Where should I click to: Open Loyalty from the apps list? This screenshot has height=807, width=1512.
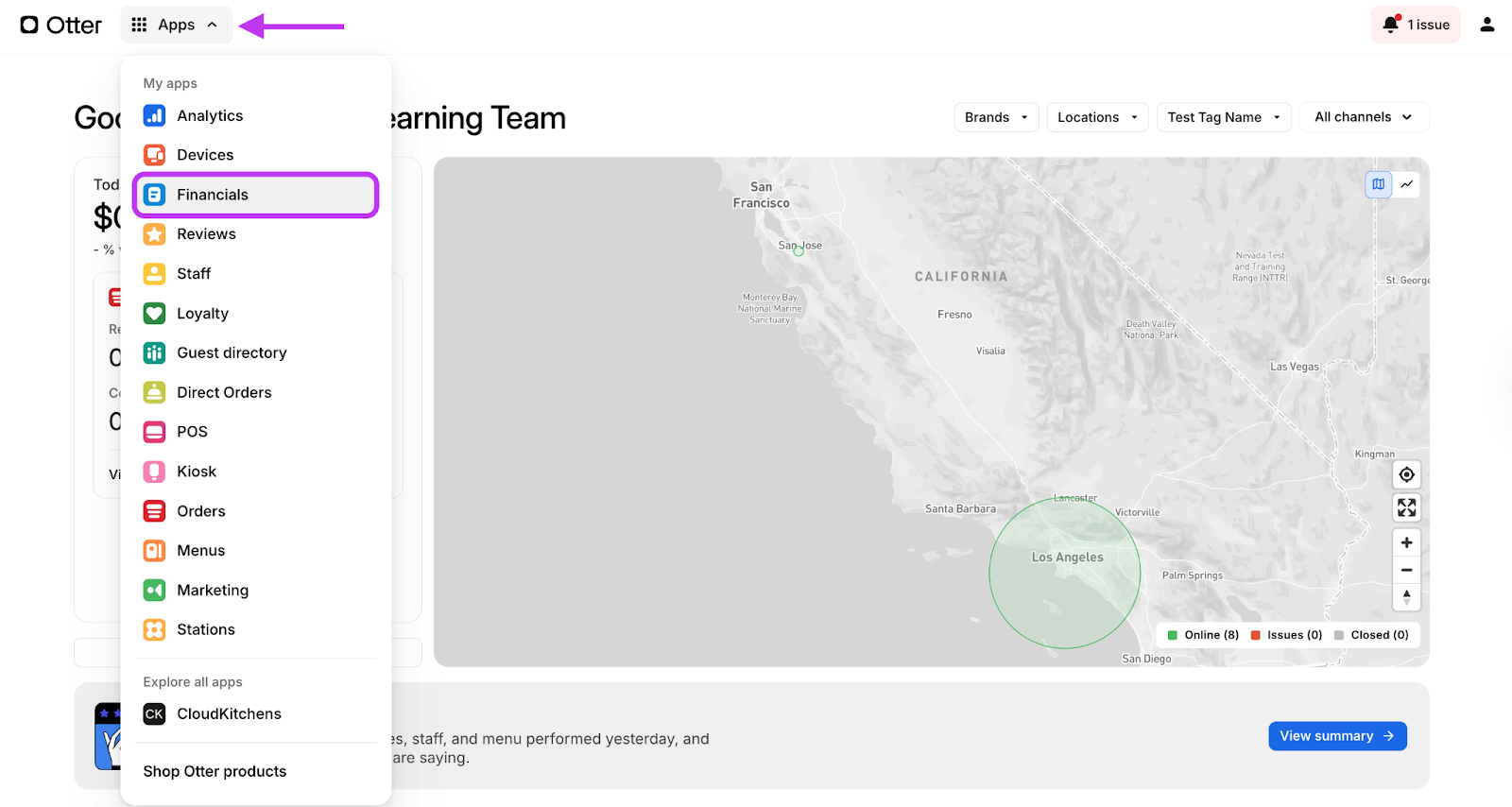click(255, 313)
